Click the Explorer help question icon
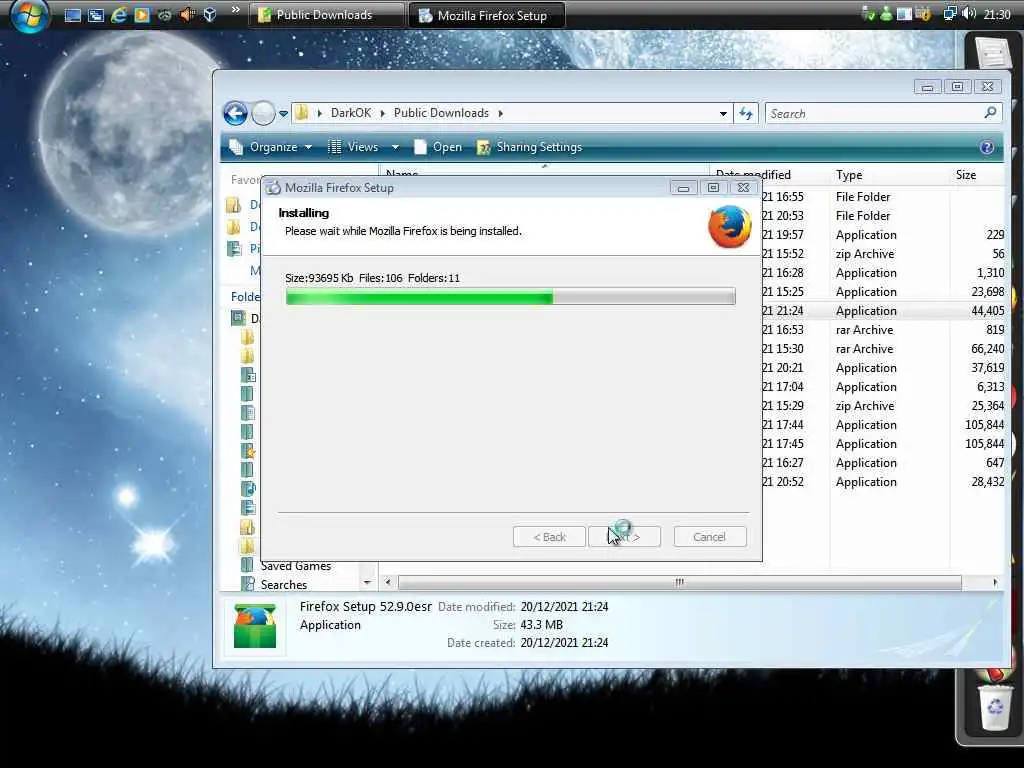The width and height of the screenshot is (1024, 768). 987,148
